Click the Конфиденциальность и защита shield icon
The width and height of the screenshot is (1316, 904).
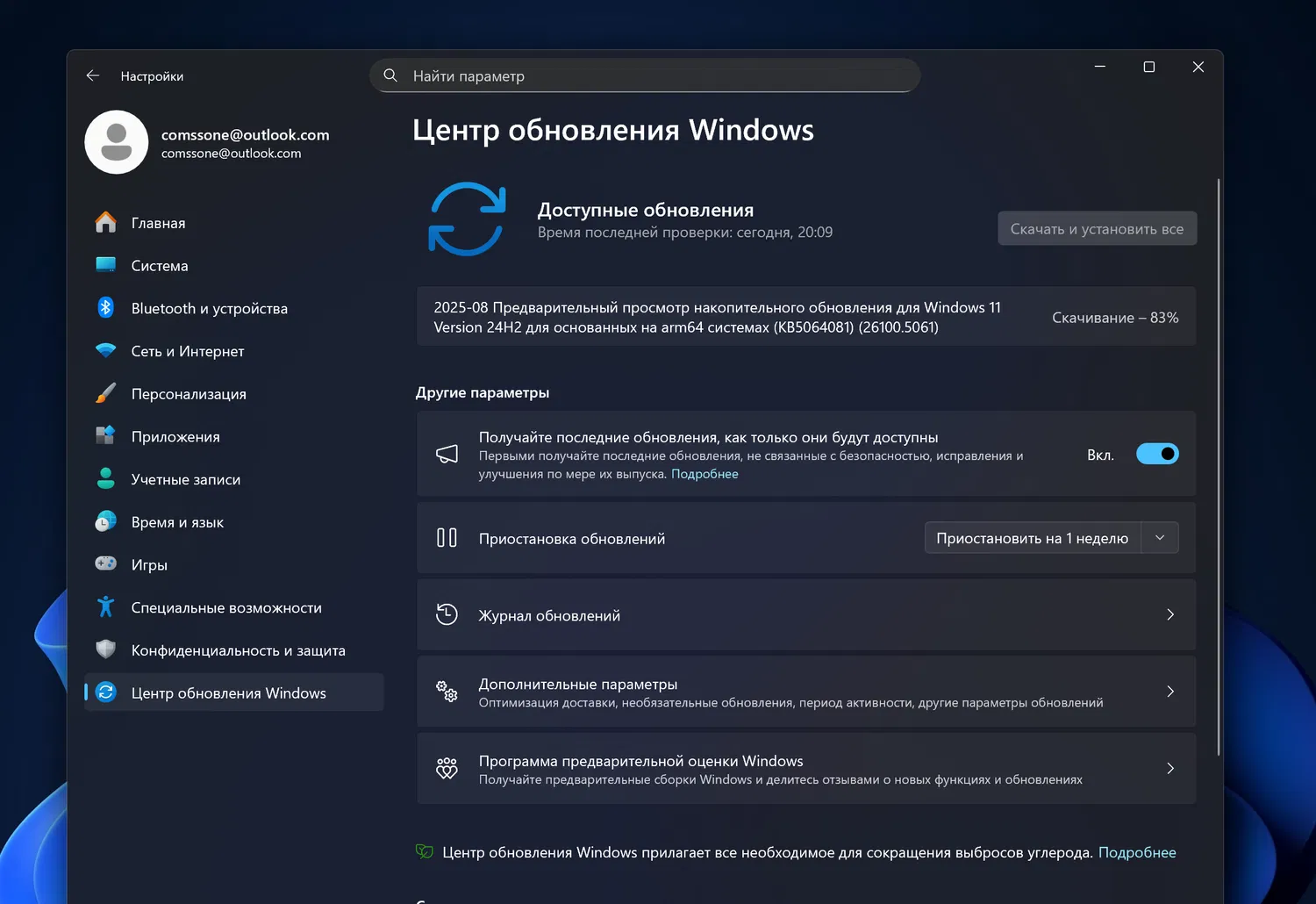106,649
